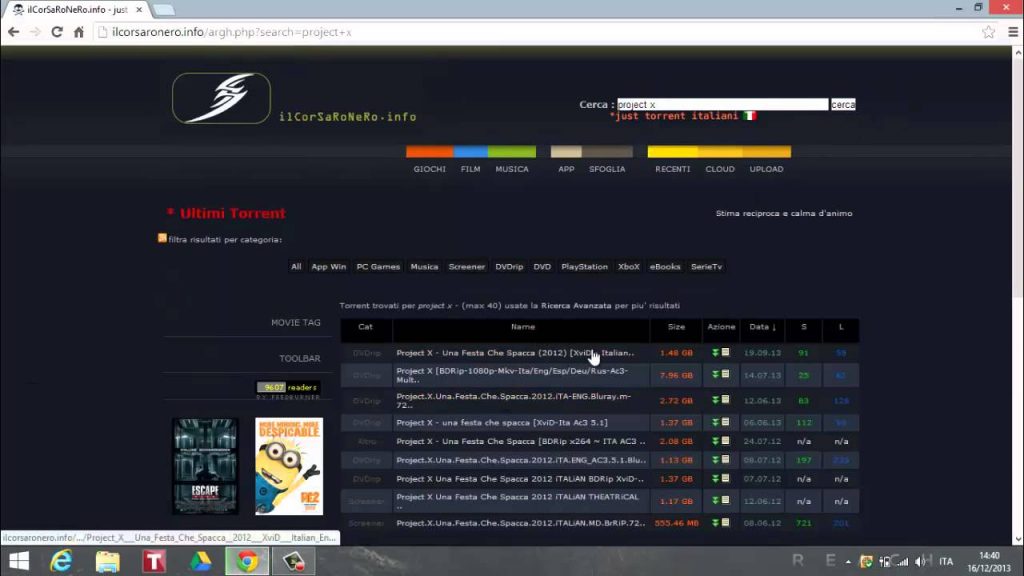Download arrows icon in 7.96 GB BDRip-1080p row
1024x576 pixels.
tap(715, 375)
